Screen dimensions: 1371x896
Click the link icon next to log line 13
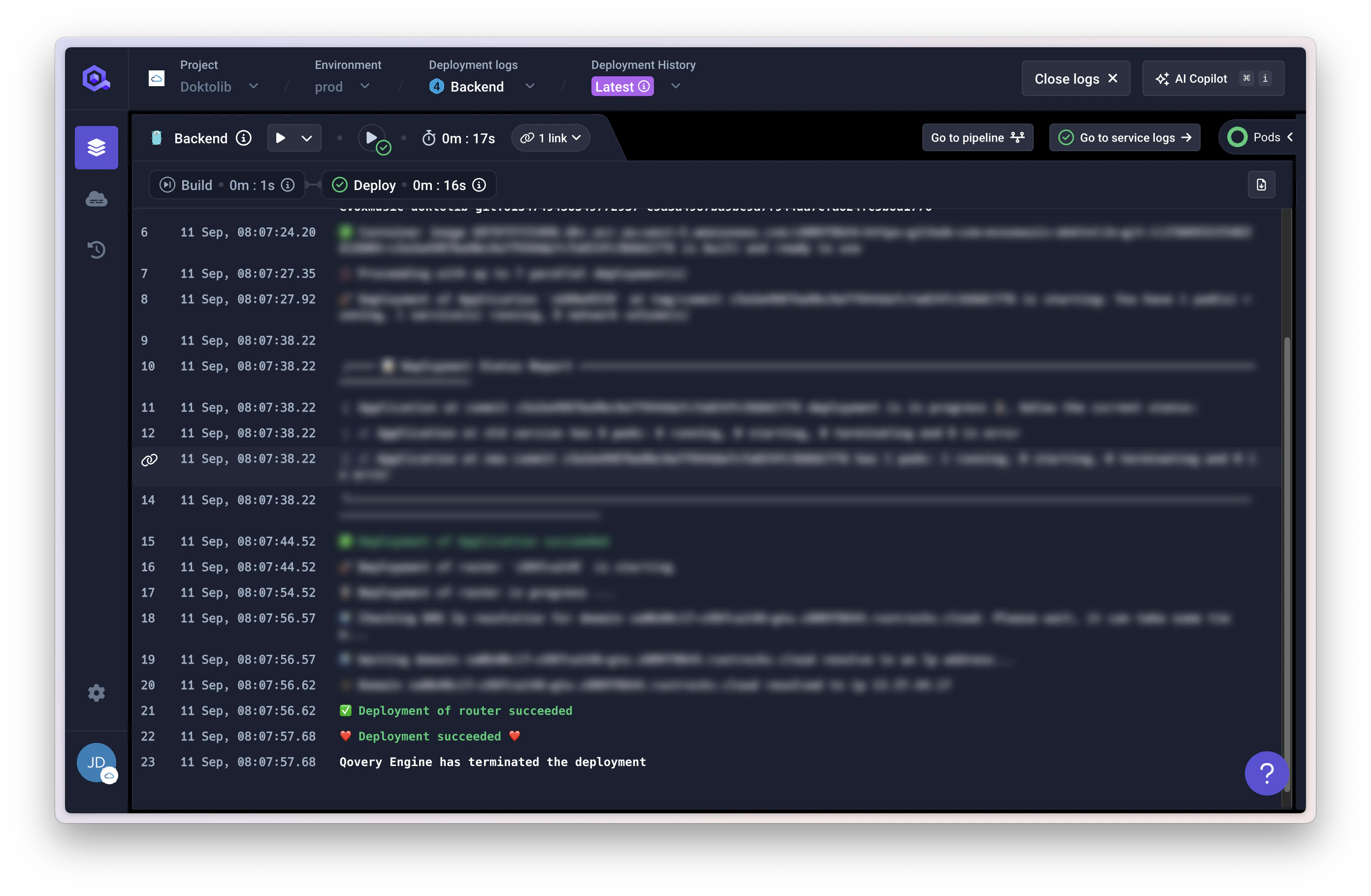pyautogui.click(x=149, y=459)
